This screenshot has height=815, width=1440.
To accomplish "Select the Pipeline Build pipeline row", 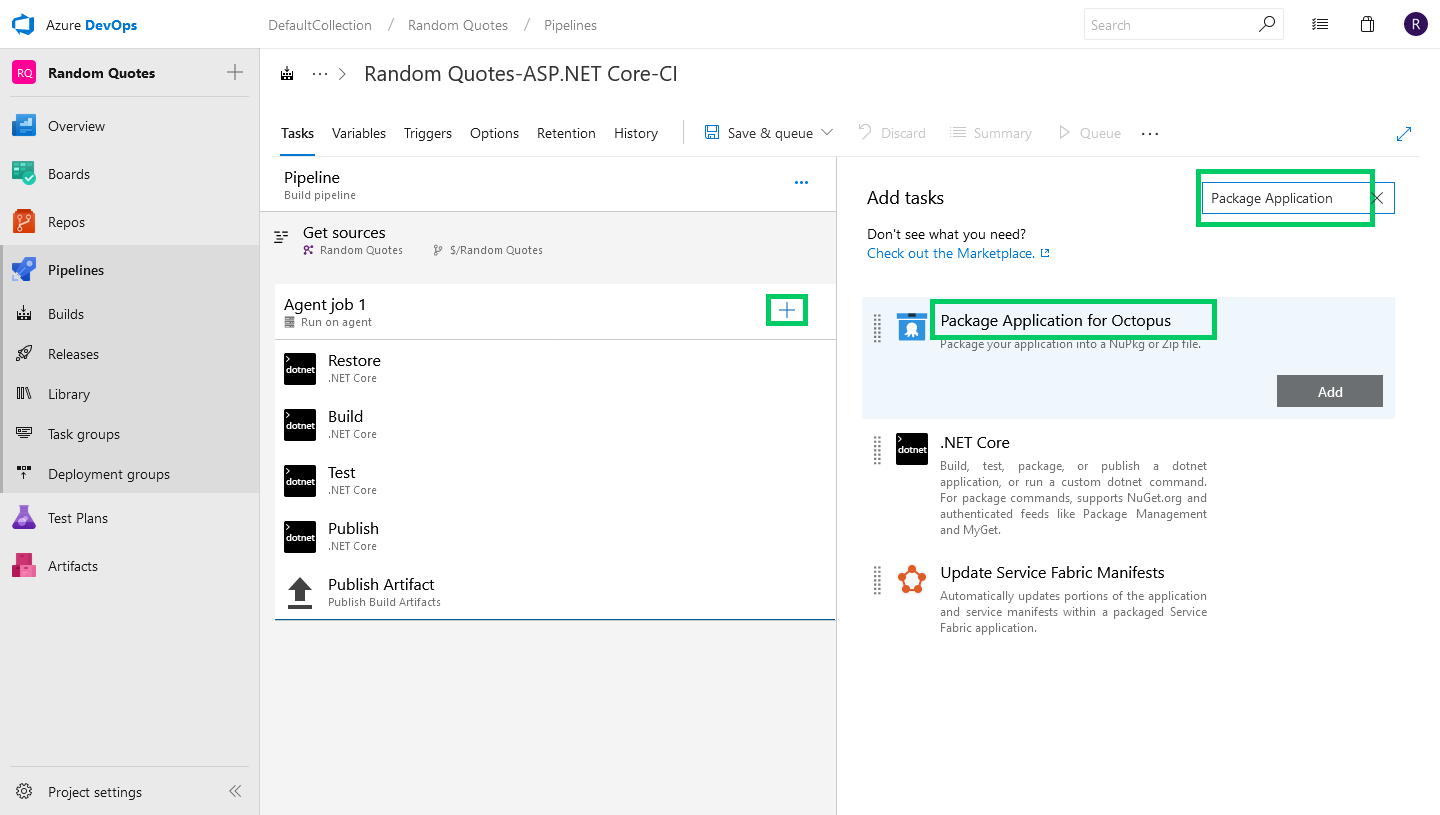I will [x=547, y=185].
